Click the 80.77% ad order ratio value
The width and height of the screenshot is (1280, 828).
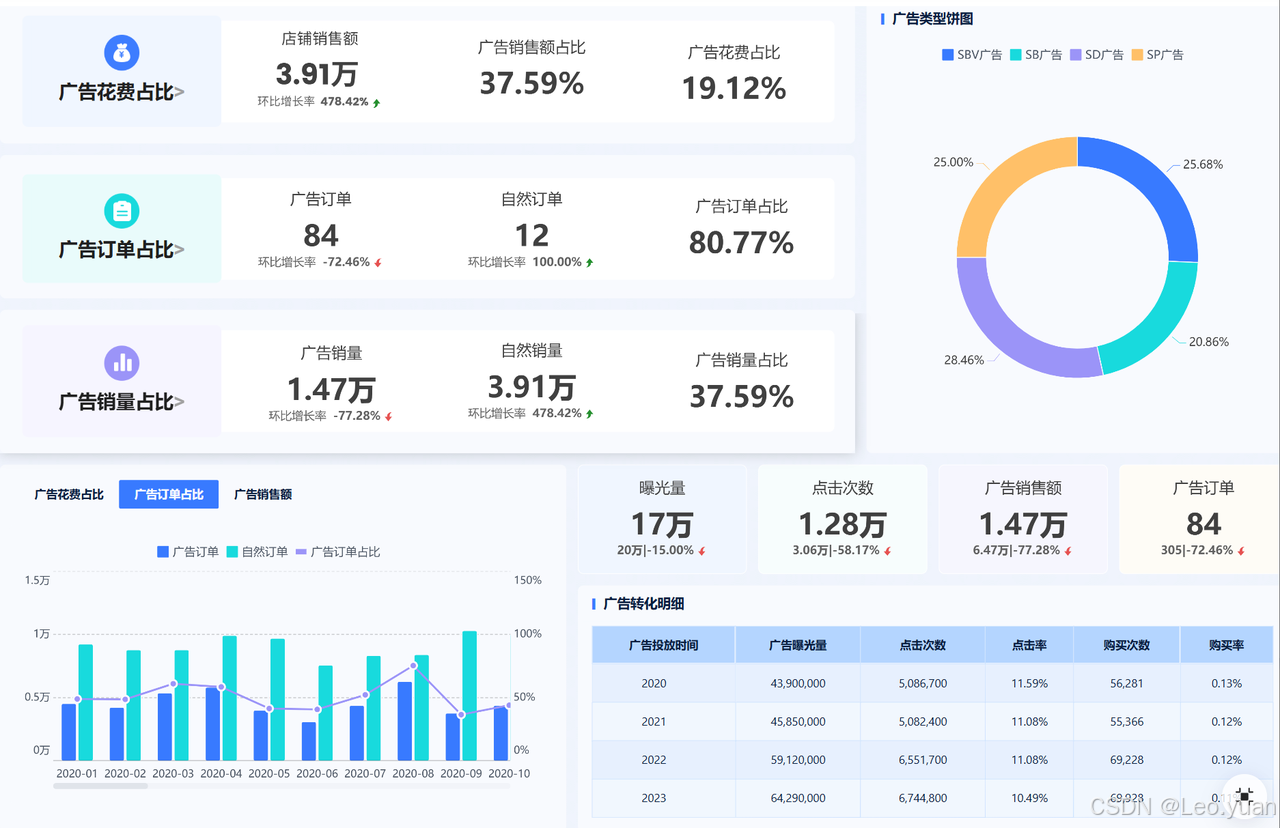tap(741, 242)
